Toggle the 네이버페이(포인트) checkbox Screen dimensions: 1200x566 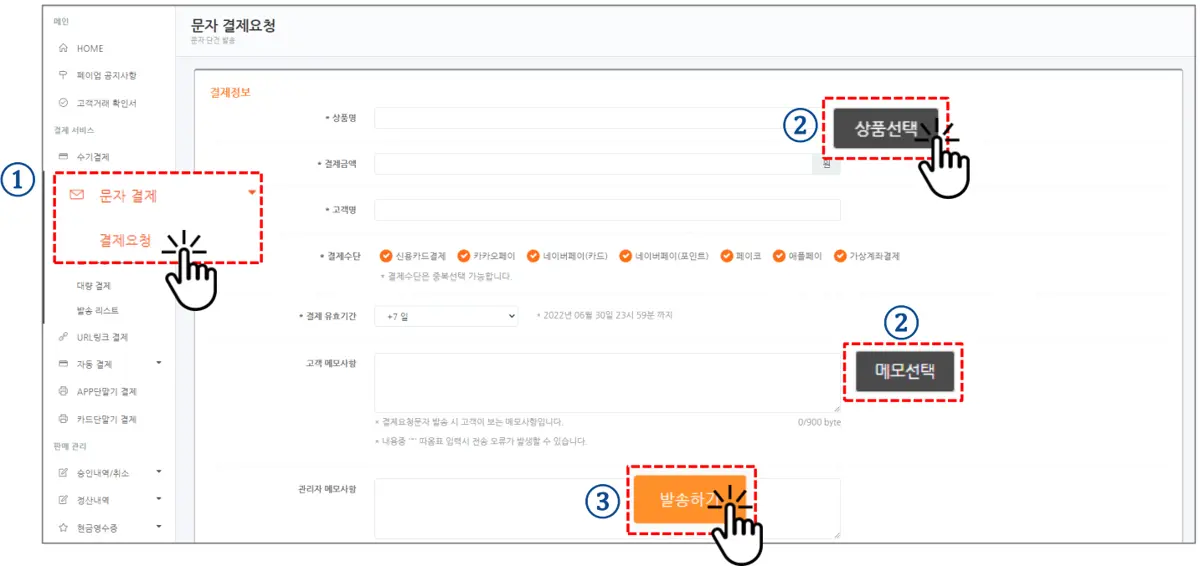626,256
